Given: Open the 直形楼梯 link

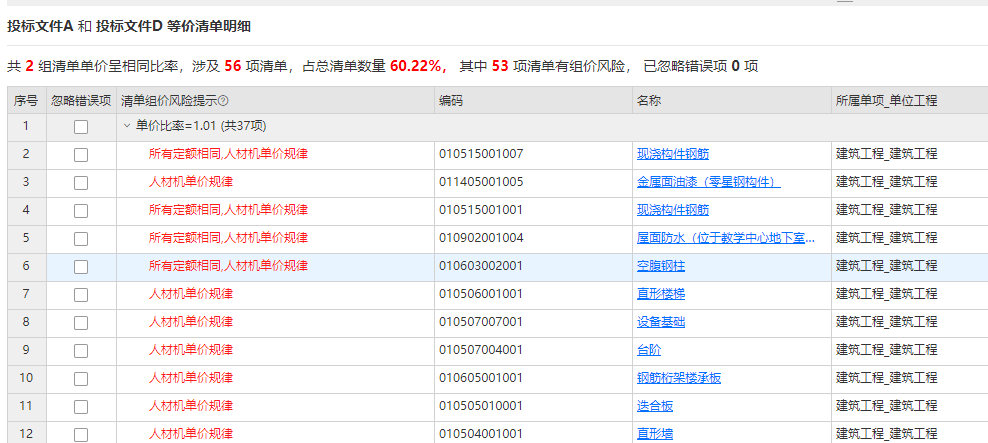Looking at the screenshot, I should click(661, 294).
